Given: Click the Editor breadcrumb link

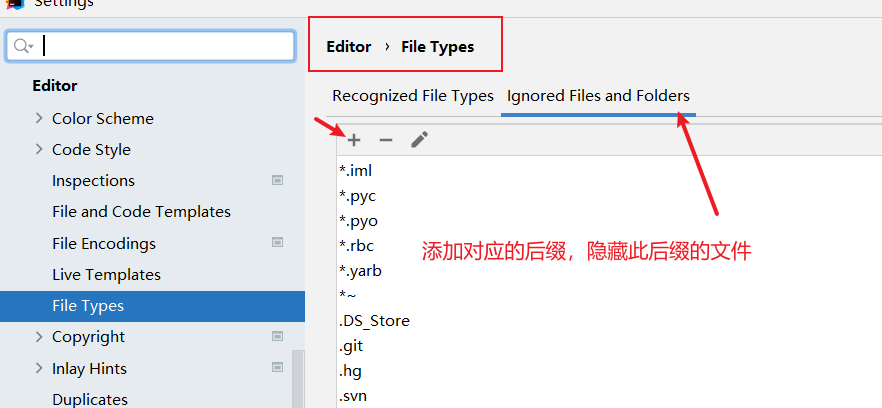Looking at the screenshot, I should [348, 46].
